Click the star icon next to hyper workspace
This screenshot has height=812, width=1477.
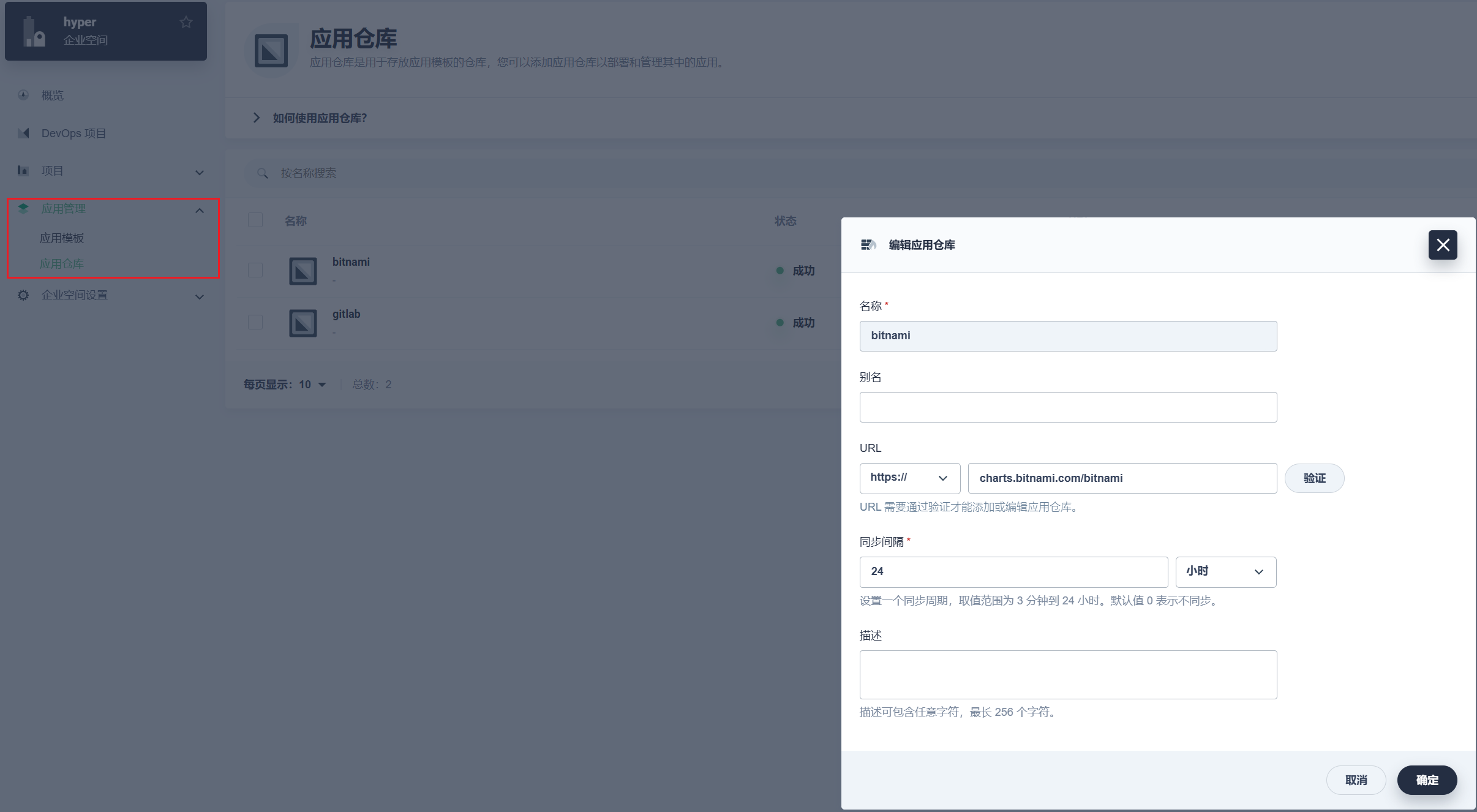186,23
